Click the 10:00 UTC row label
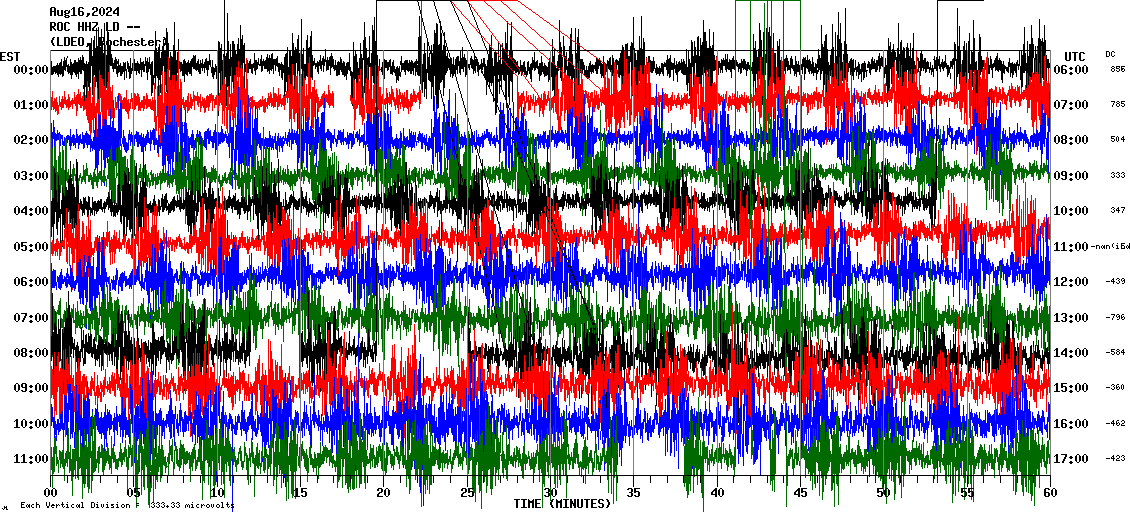 pos(1071,211)
